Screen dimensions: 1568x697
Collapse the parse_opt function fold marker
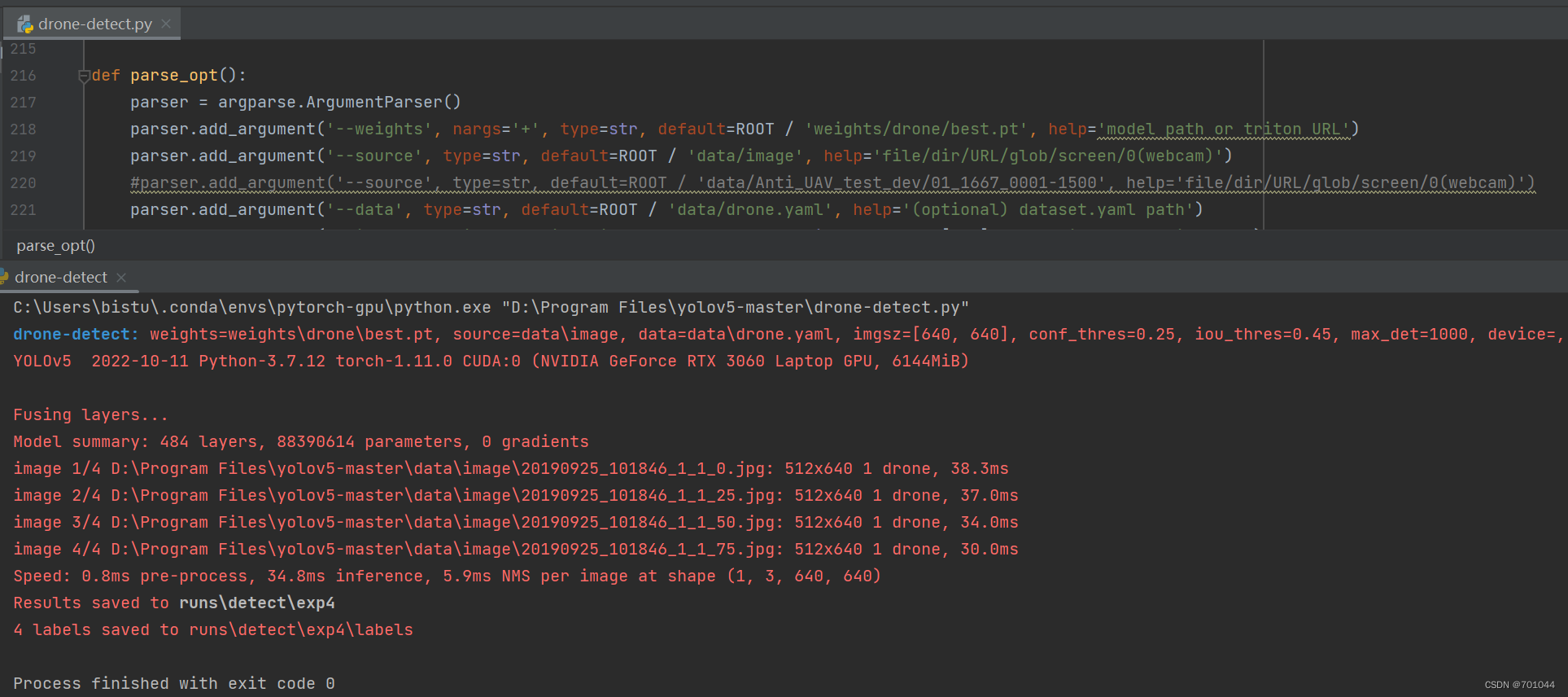[x=84, y=76]
